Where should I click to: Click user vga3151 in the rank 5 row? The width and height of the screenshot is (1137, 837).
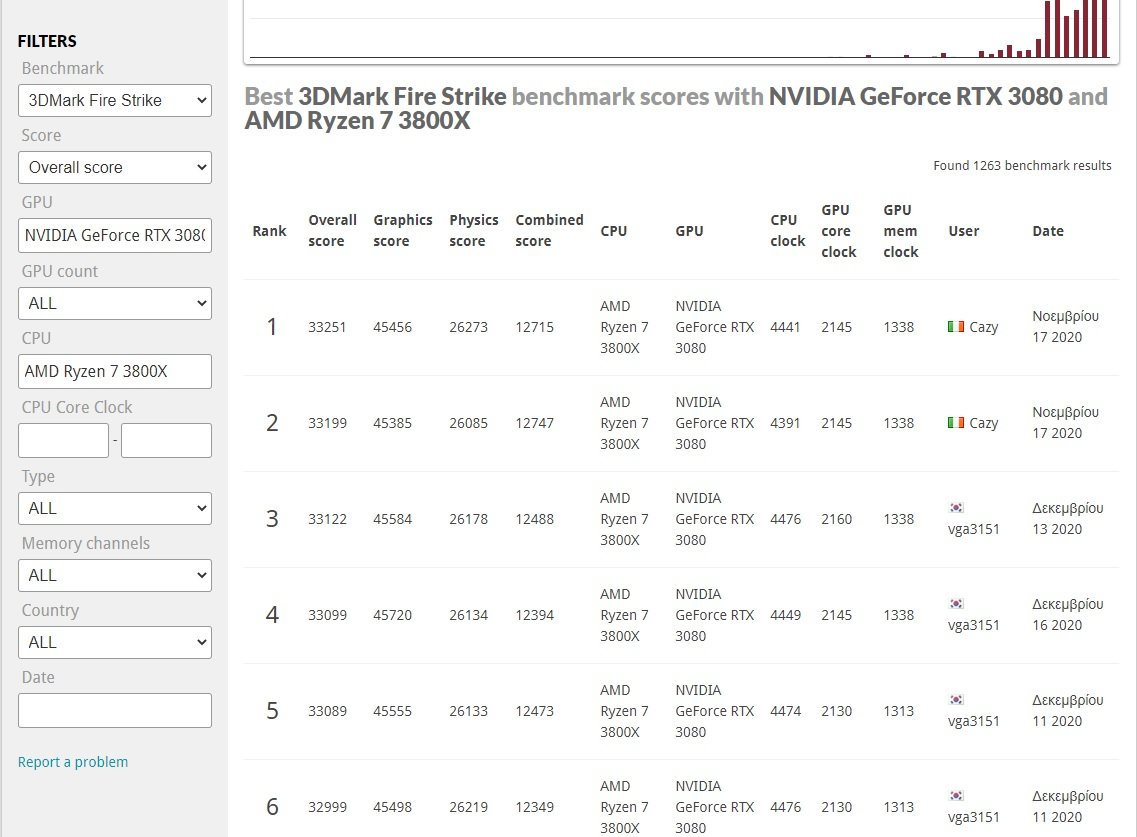[973, 721]
